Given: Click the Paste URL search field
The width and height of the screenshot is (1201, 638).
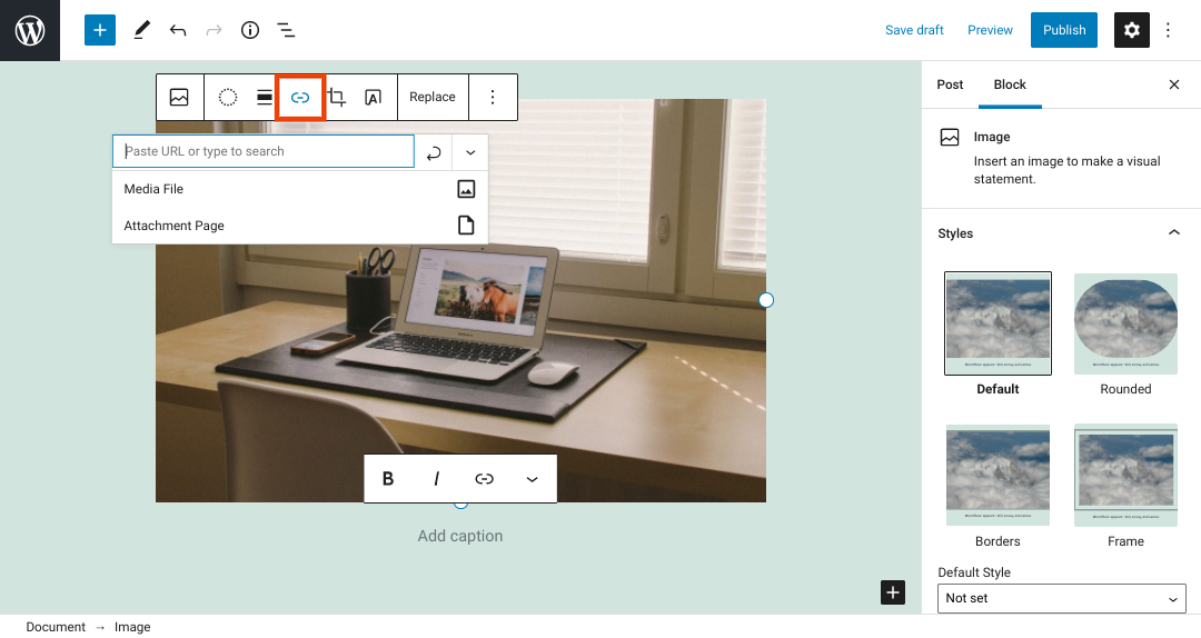Looking at the screenshot, I should coord(263,151).
